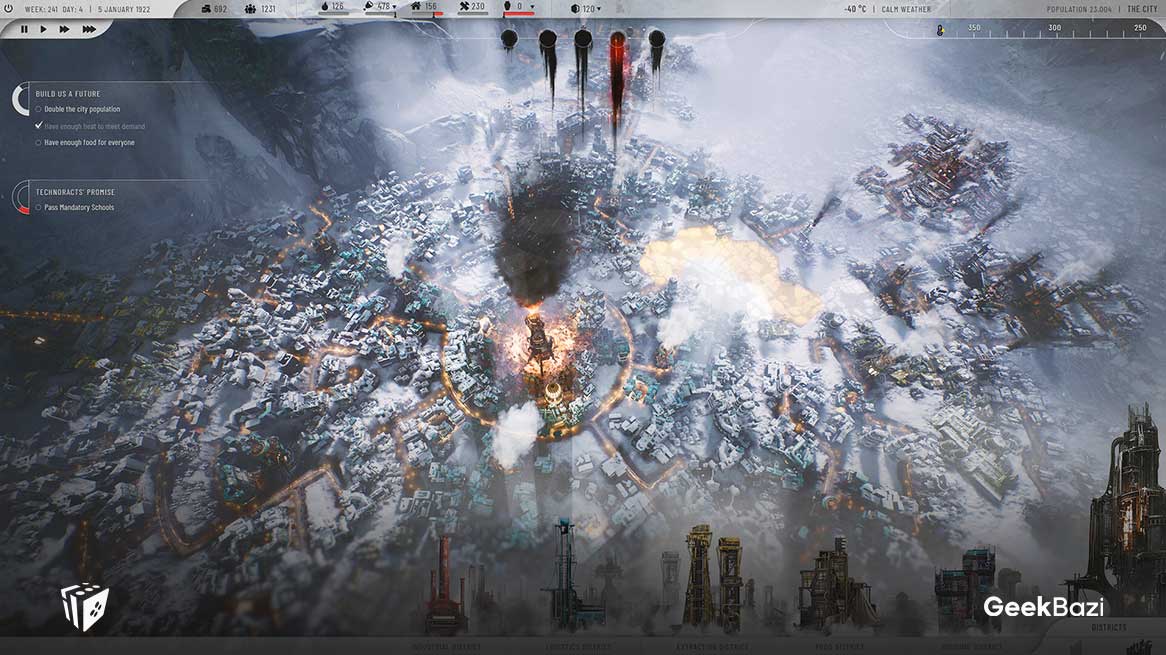This screenshot has width=1166, height=655.
Task: Toggle checked Have enough heat objective
Action: pyautogui.click(x=39, y=126)
